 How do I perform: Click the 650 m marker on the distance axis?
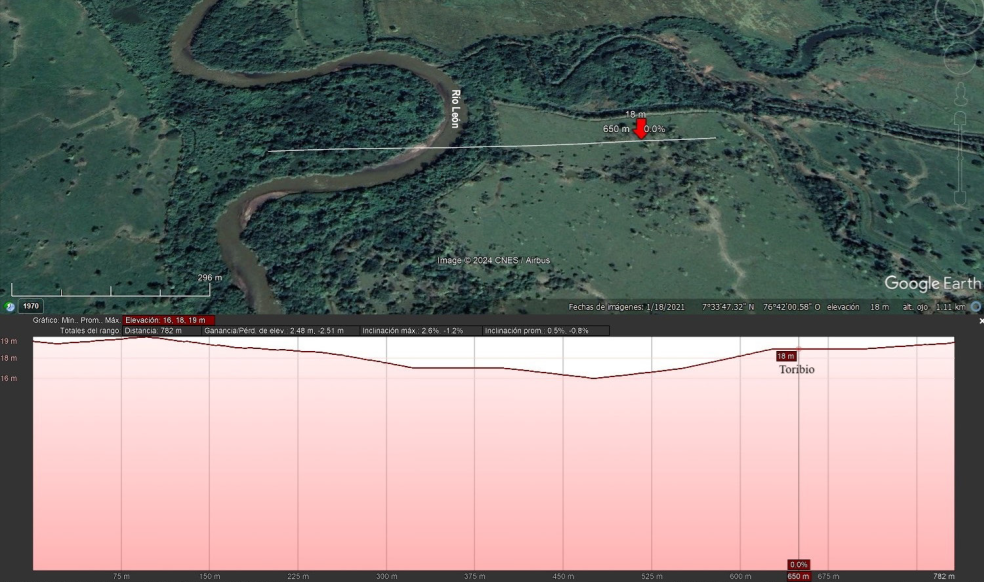click(x=798, y=576)
